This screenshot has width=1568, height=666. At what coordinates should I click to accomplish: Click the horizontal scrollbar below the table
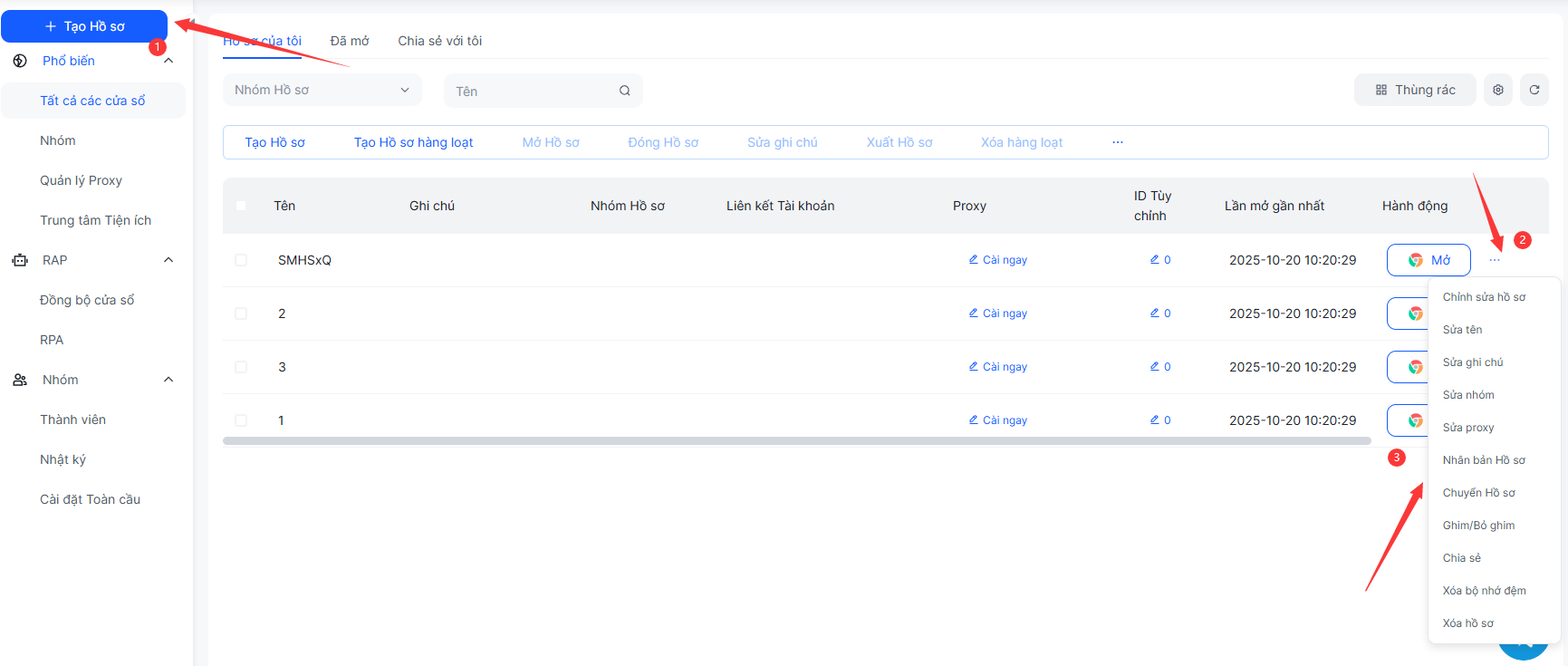click(x=795, y=441)
